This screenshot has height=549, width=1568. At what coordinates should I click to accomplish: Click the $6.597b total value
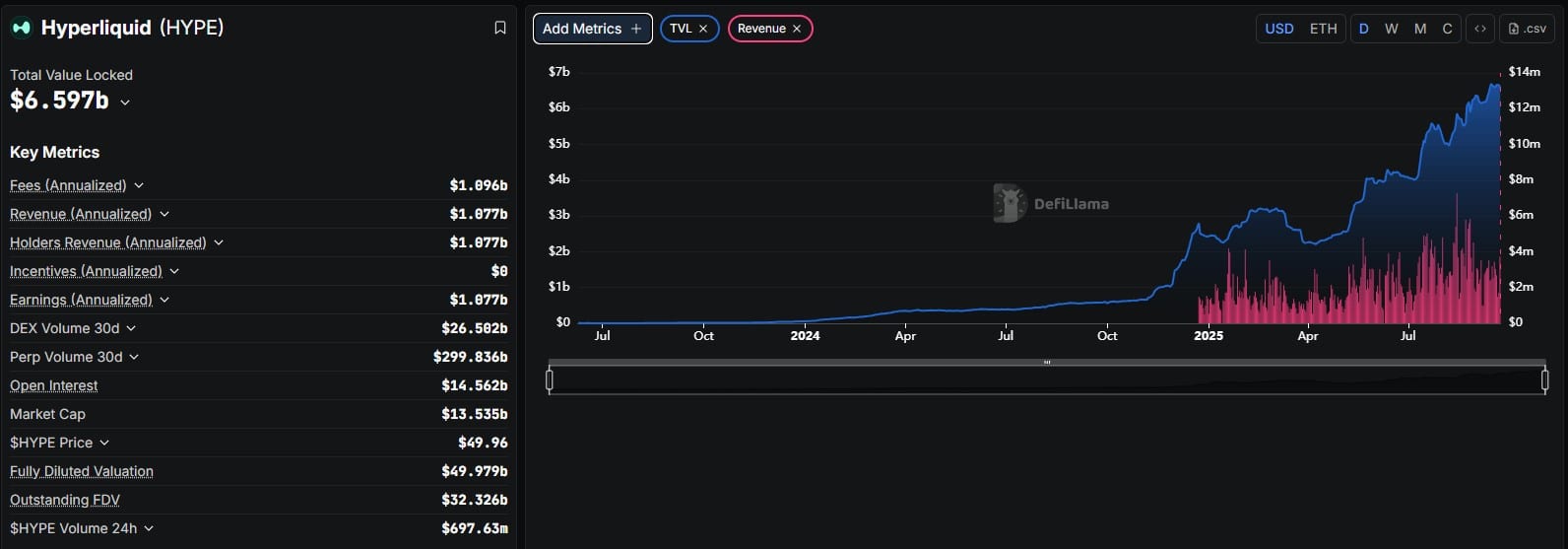(59, 101)
